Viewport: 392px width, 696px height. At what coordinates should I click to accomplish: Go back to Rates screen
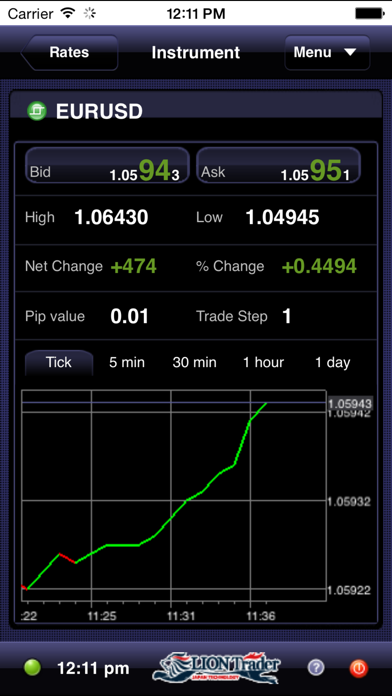(70, 52)
